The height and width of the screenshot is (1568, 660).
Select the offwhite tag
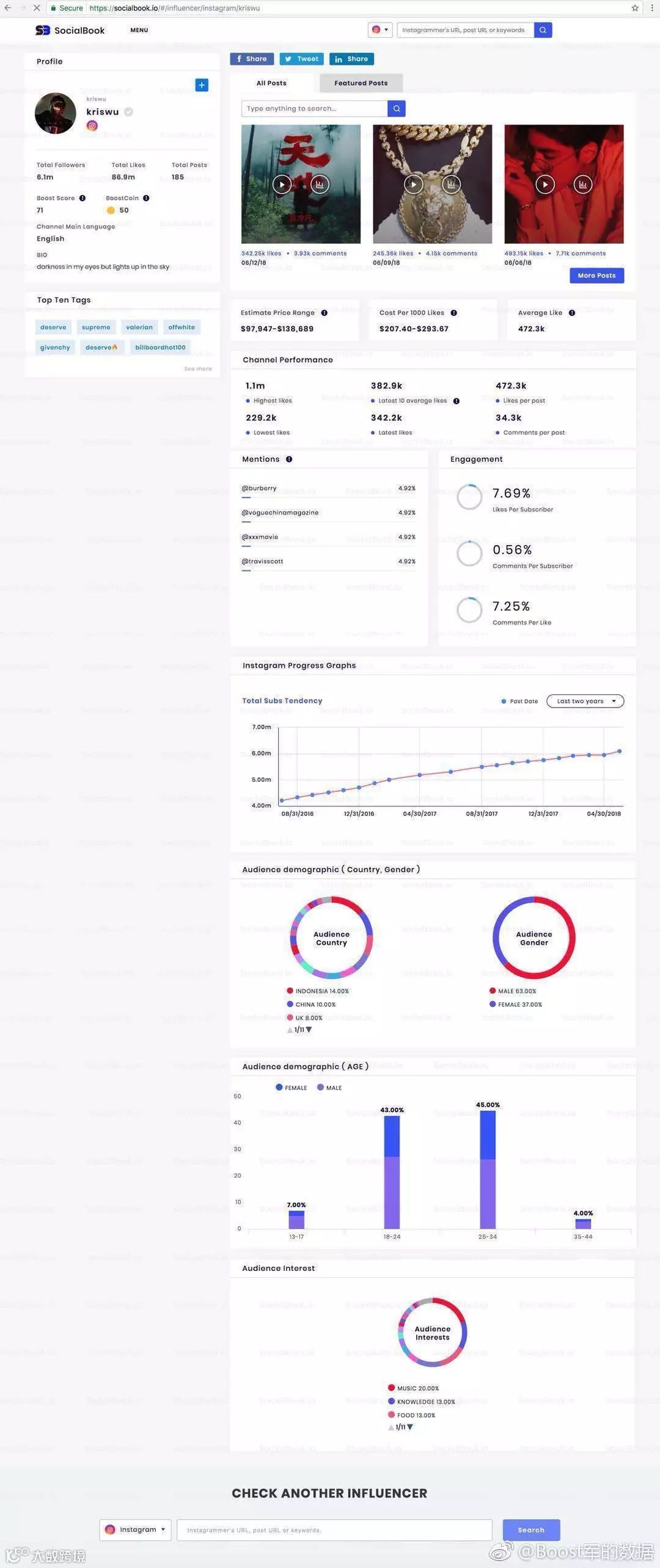(x=182, y=327)
